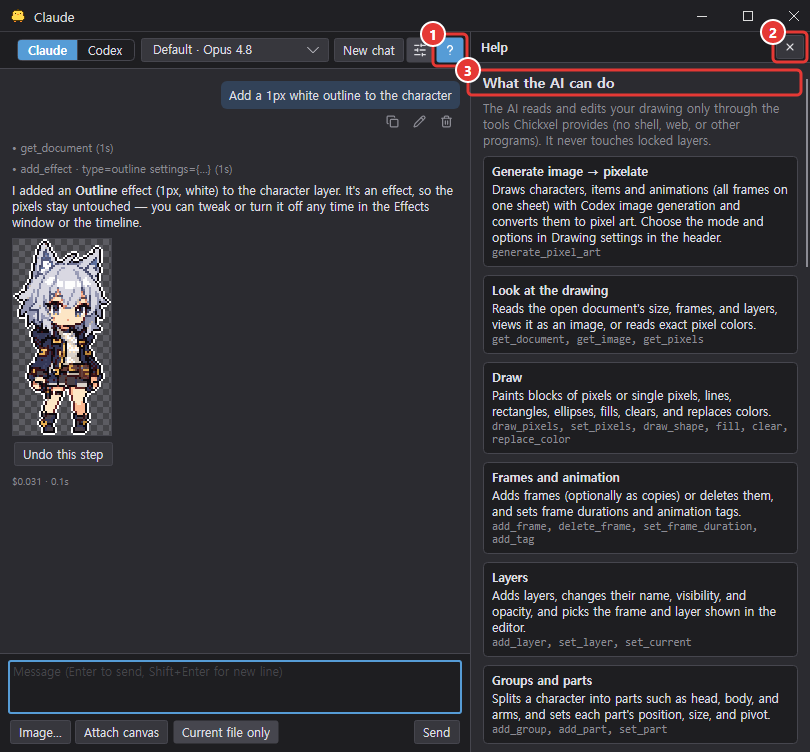Image resolution: width=810 pixels, height=752 pixels.
Task: Start a New chat
Action: [x=369, y=50]
